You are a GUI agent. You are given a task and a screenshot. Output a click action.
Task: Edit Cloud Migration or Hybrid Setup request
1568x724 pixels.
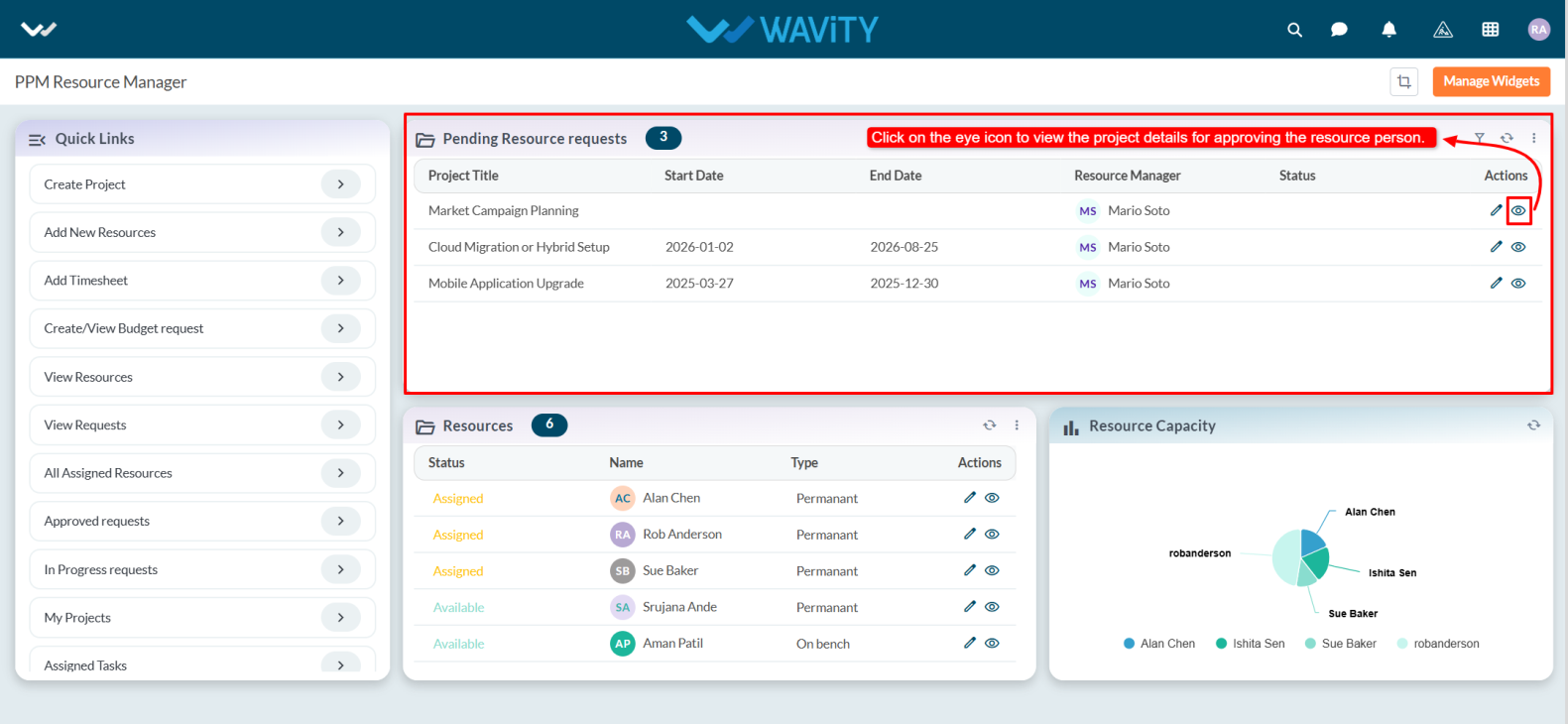coord(1496,247)
